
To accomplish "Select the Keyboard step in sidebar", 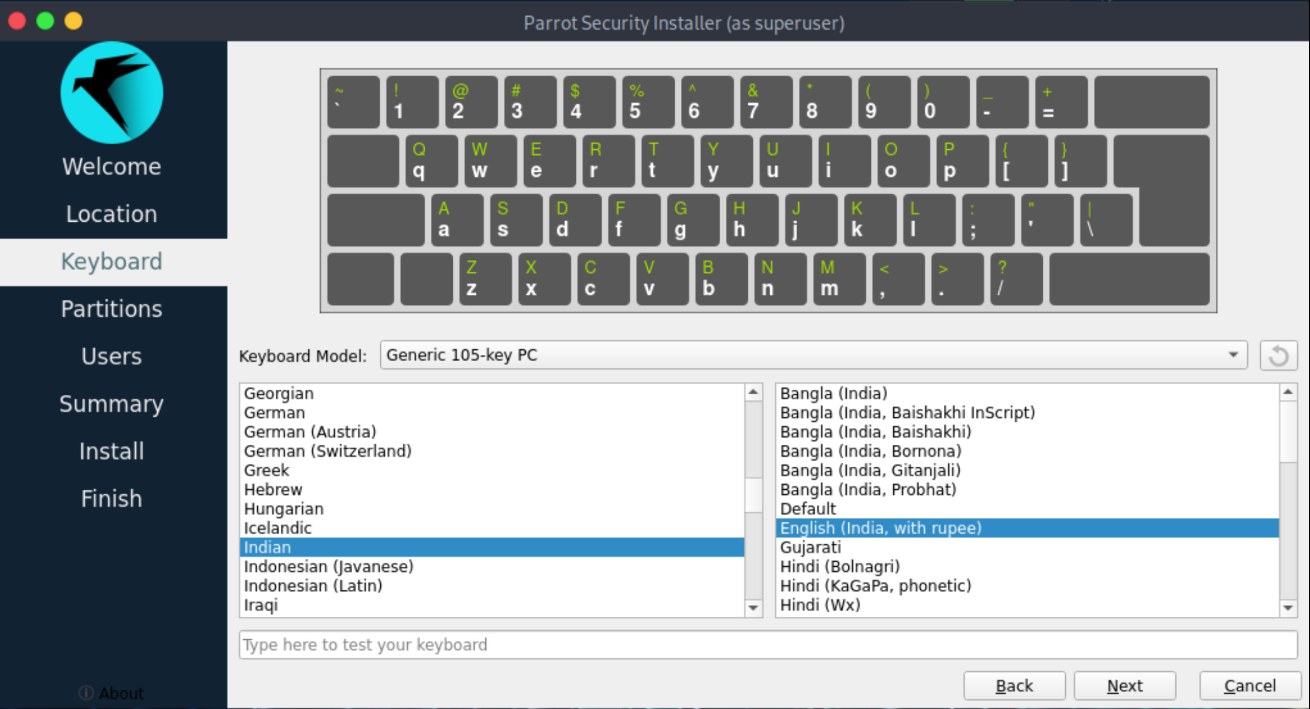I will pyautogui.click(x=111, y=262).
